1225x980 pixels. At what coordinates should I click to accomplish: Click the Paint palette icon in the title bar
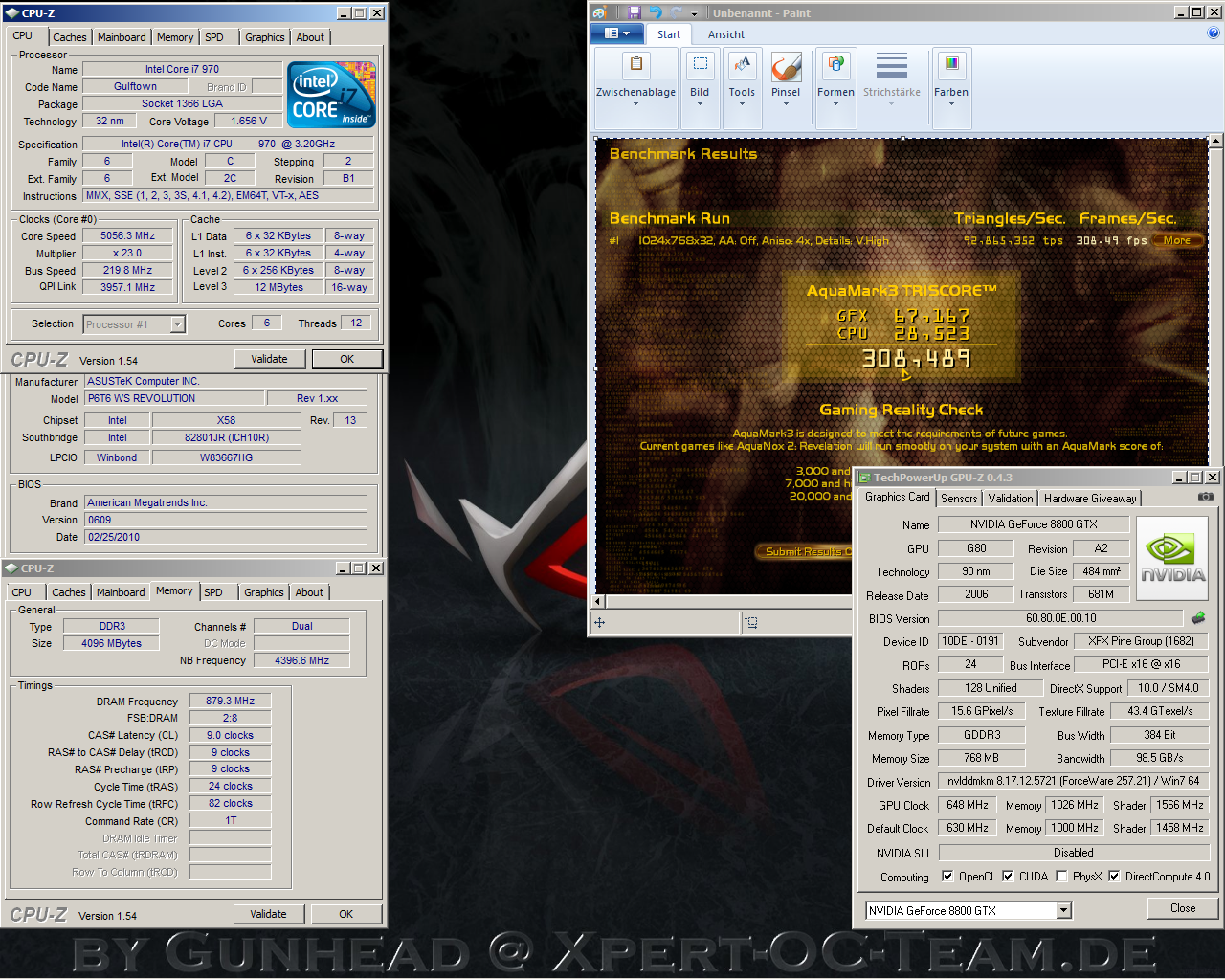pyautogui.click(x=599, y=12)
